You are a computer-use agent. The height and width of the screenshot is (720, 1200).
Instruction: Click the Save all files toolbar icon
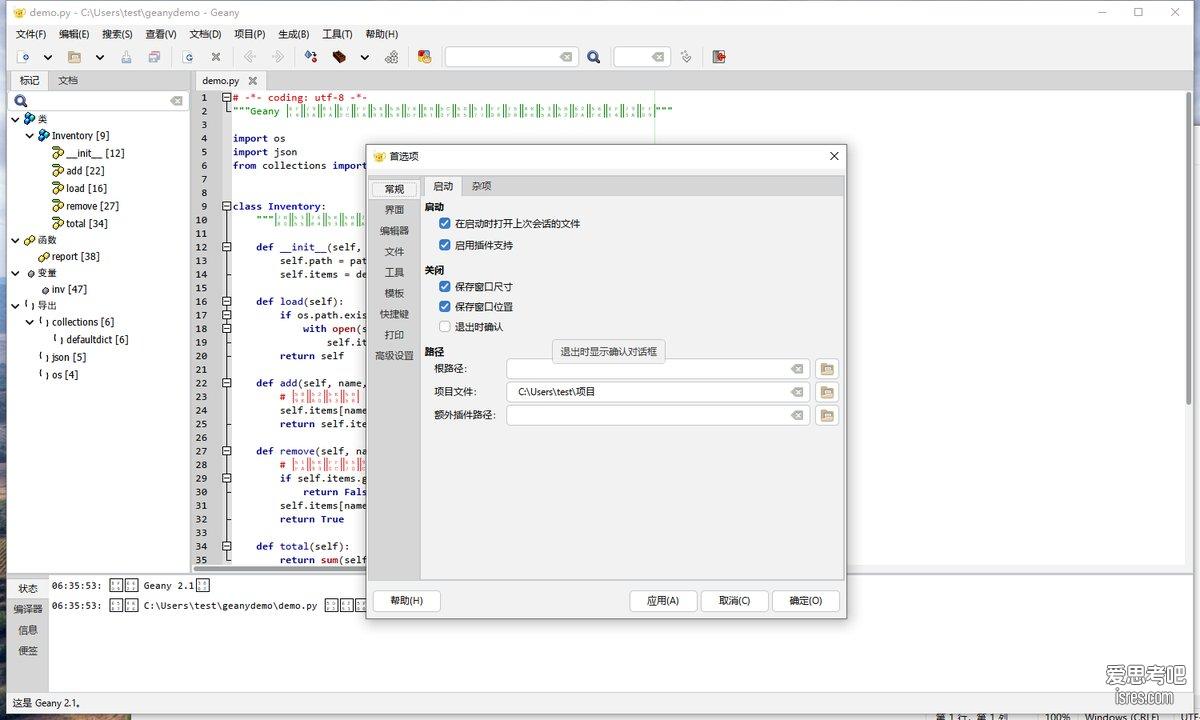pyautogui.click(x=154, y=57)
